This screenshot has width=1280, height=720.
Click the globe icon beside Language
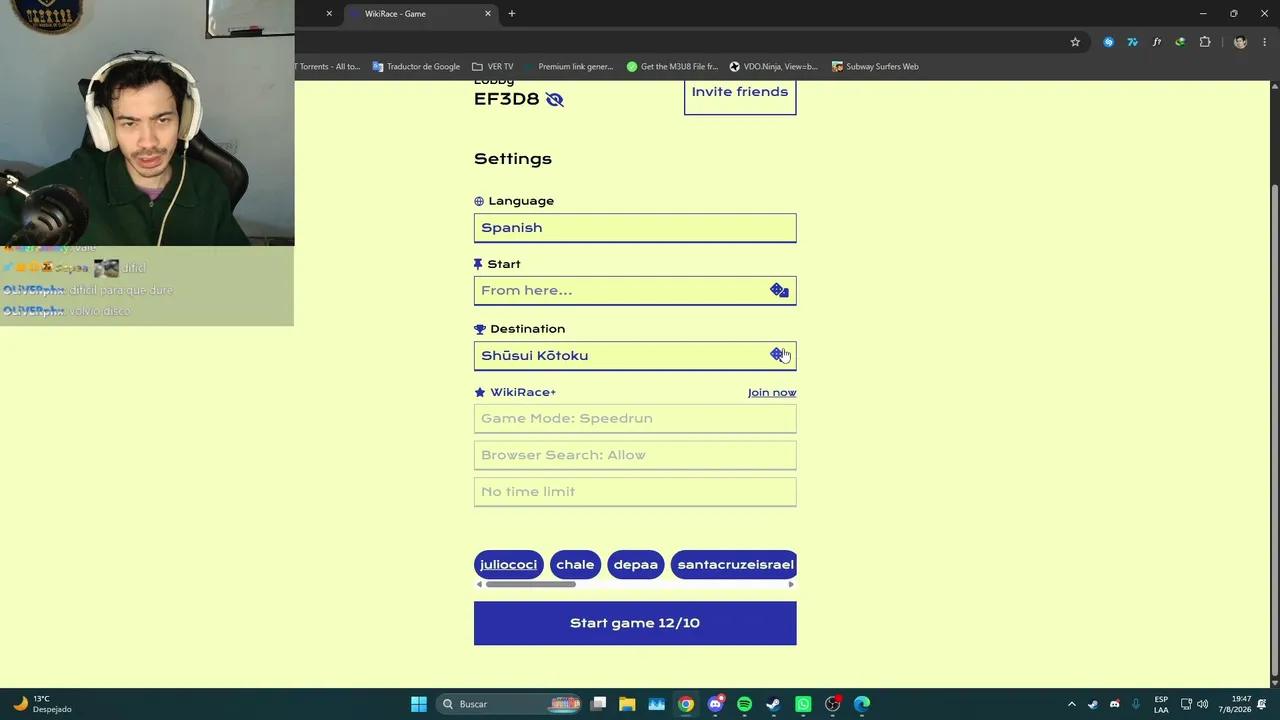click(479, 201)
